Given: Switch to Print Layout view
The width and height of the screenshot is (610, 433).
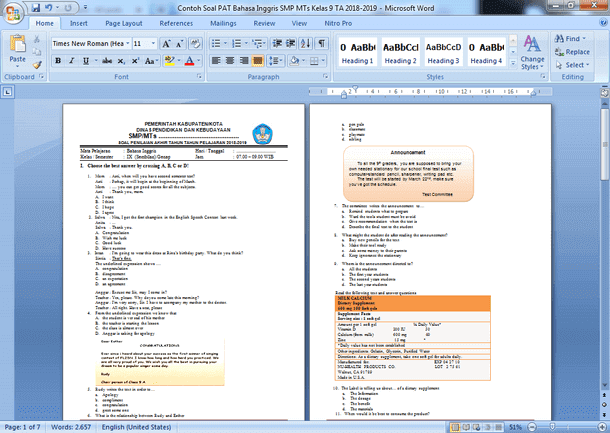Looking at the screenshot, I should coord(455,427).
